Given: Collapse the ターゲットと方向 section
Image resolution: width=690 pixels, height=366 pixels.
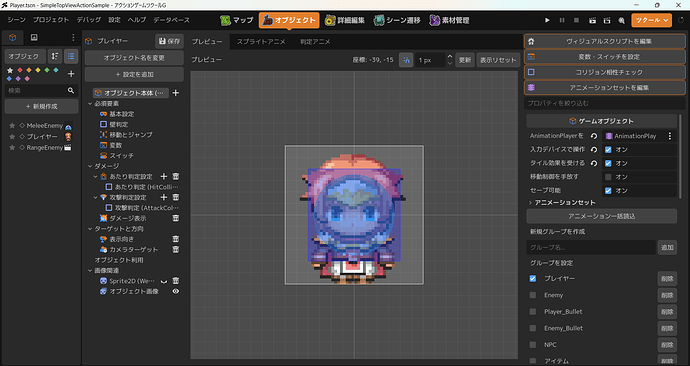Looking at the screenshot, I should tap(90, 229).
